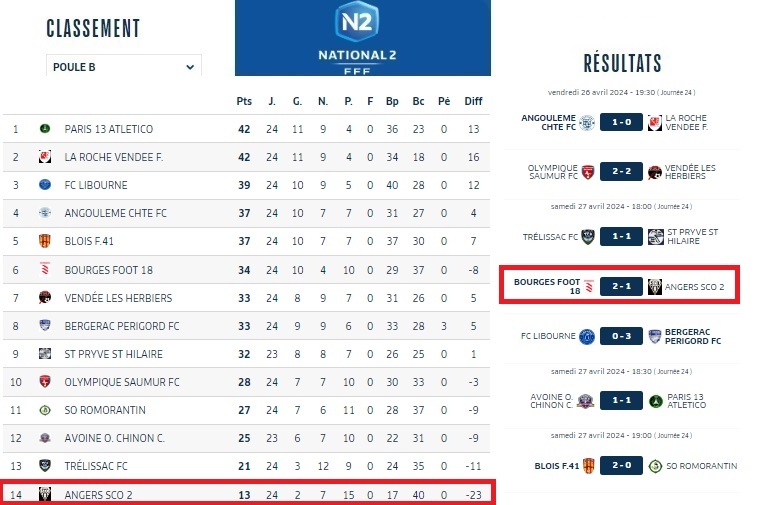758x505 pixels.
Task: Click Olympique Saumur FC crest in standings
Action: (x=45, y=382)
